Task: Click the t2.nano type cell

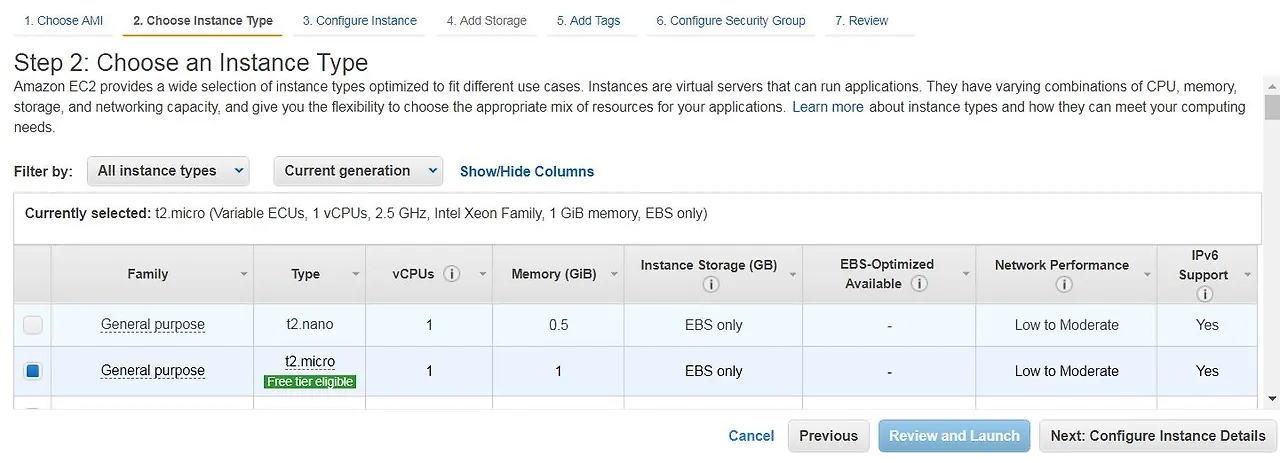Action: [310, 325]
